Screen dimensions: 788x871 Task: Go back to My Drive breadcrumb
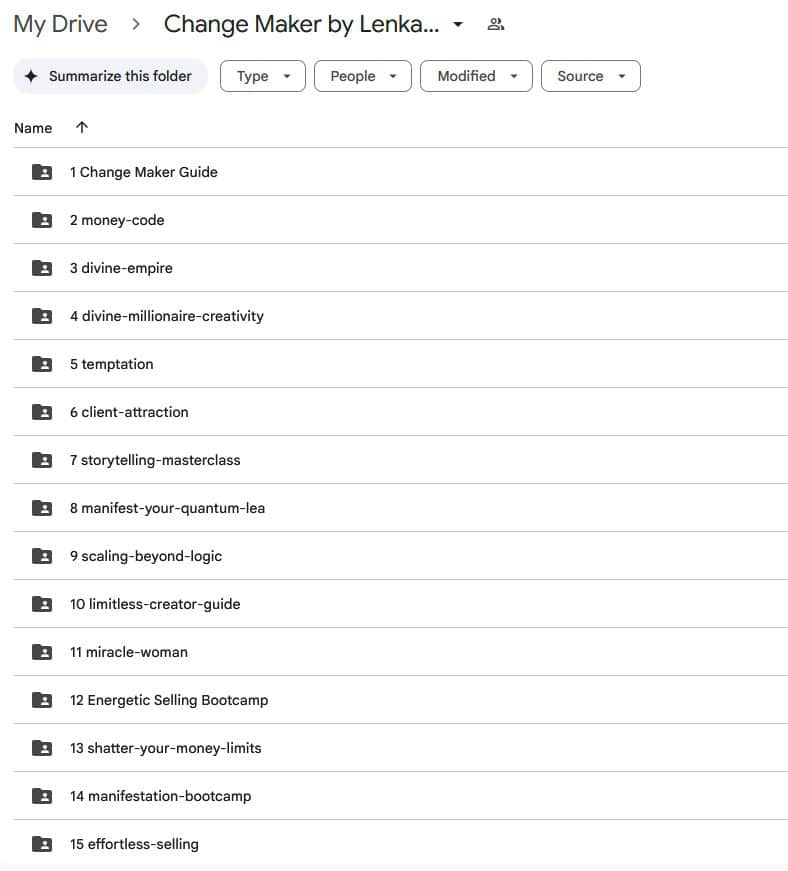(60, 25)
